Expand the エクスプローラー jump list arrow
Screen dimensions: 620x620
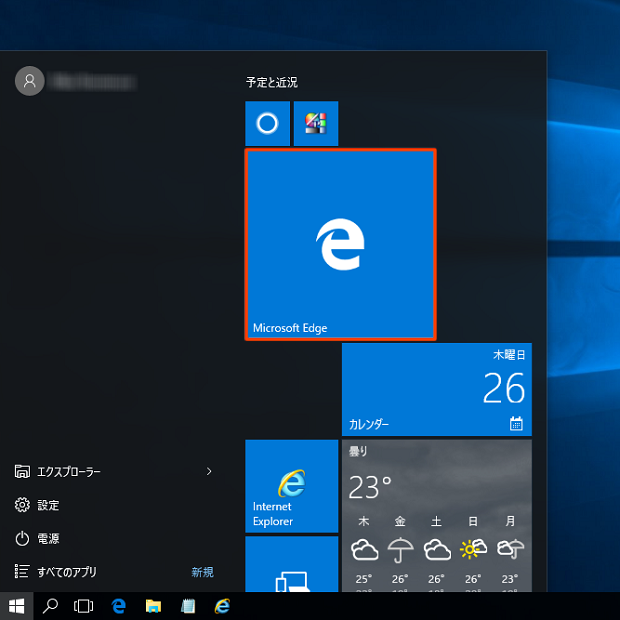pyautogui.click(x=209, y=471)
